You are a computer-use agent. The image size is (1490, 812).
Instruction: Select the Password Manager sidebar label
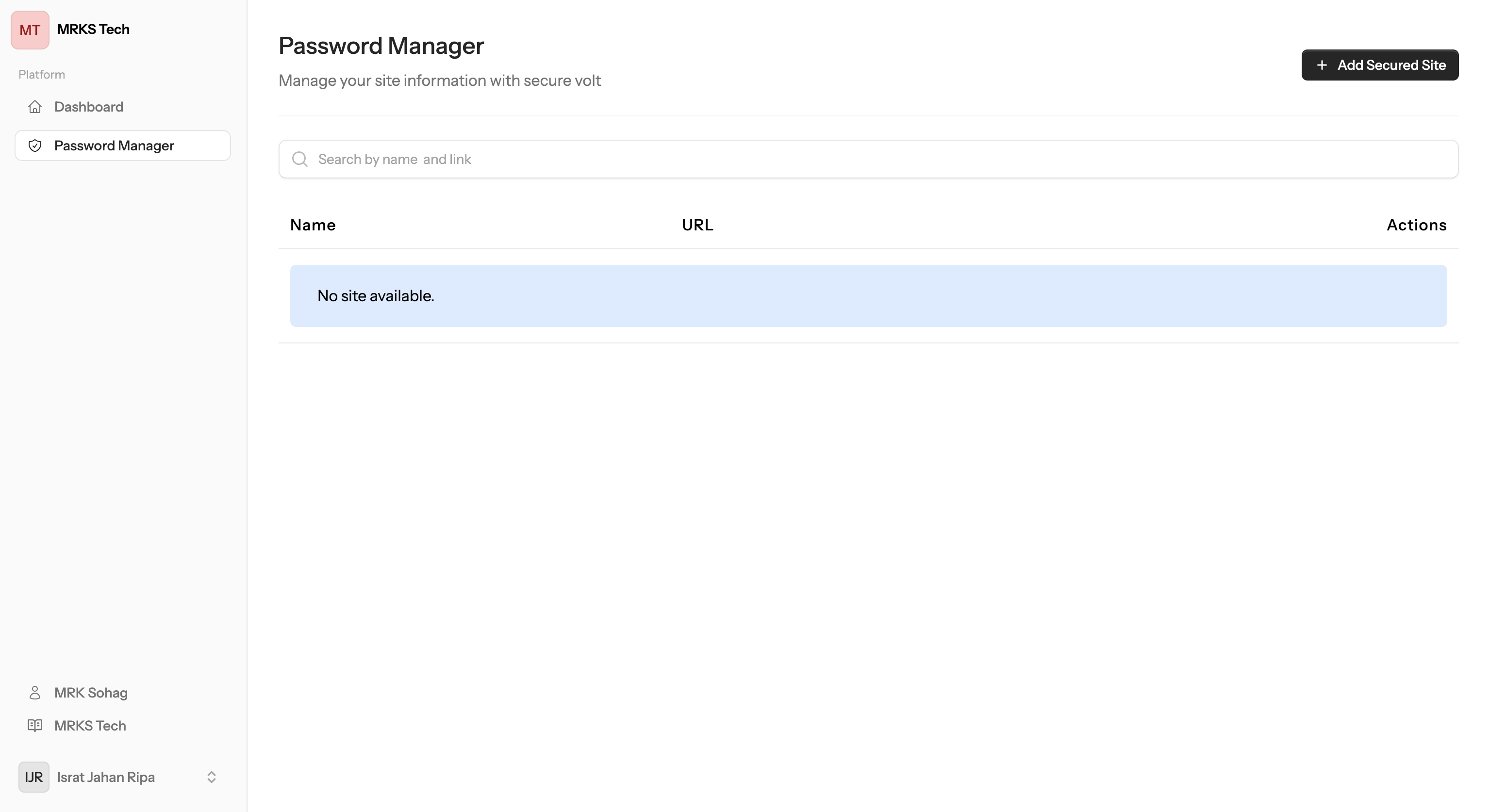tap(114, 146)
